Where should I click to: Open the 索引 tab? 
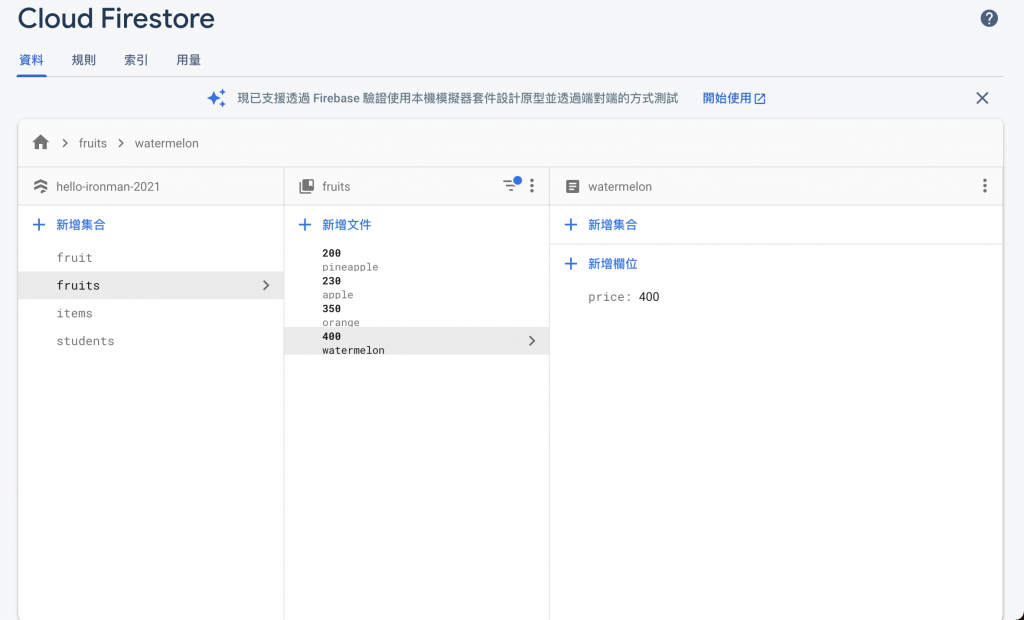pyautogui.click(x=136, y=60)
